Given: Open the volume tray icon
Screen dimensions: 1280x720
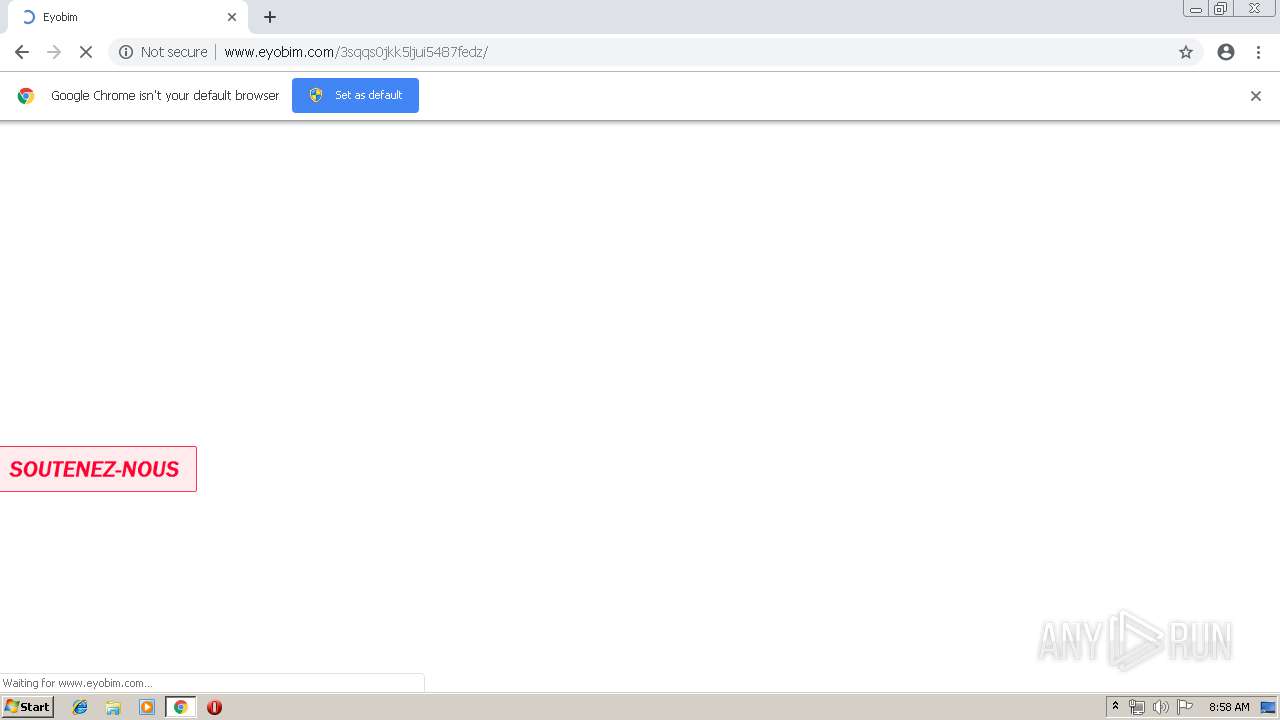Looking at the screenshot, I should [x=1161, y=707].
